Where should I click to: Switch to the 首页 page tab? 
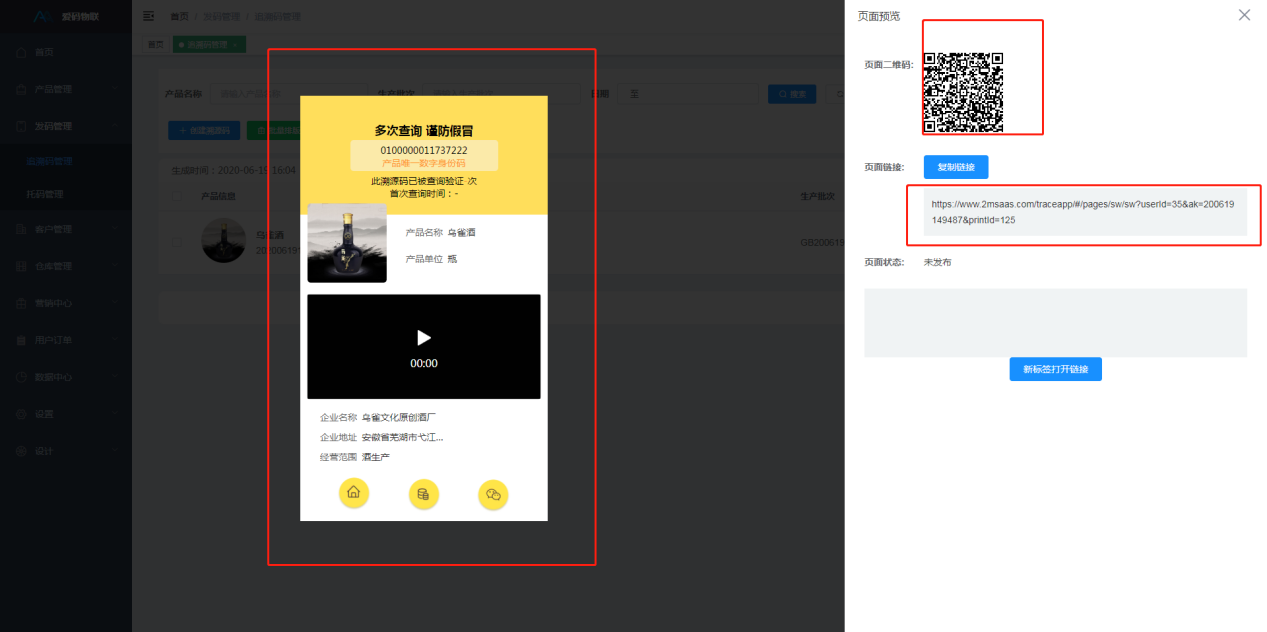click(156, 45)
